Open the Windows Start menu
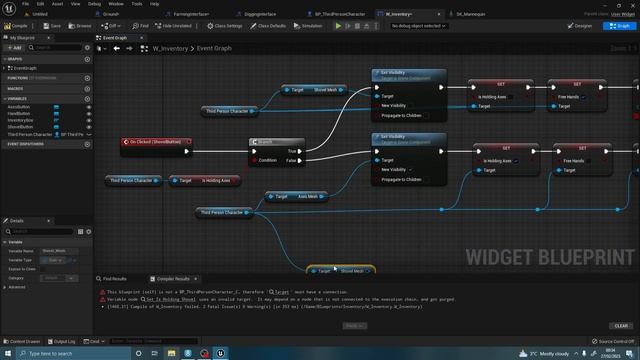 pos(8,353)
